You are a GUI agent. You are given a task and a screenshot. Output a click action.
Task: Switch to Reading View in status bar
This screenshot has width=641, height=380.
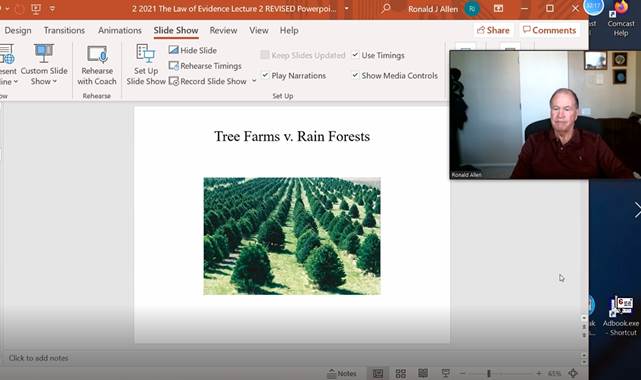coord(423,373)
